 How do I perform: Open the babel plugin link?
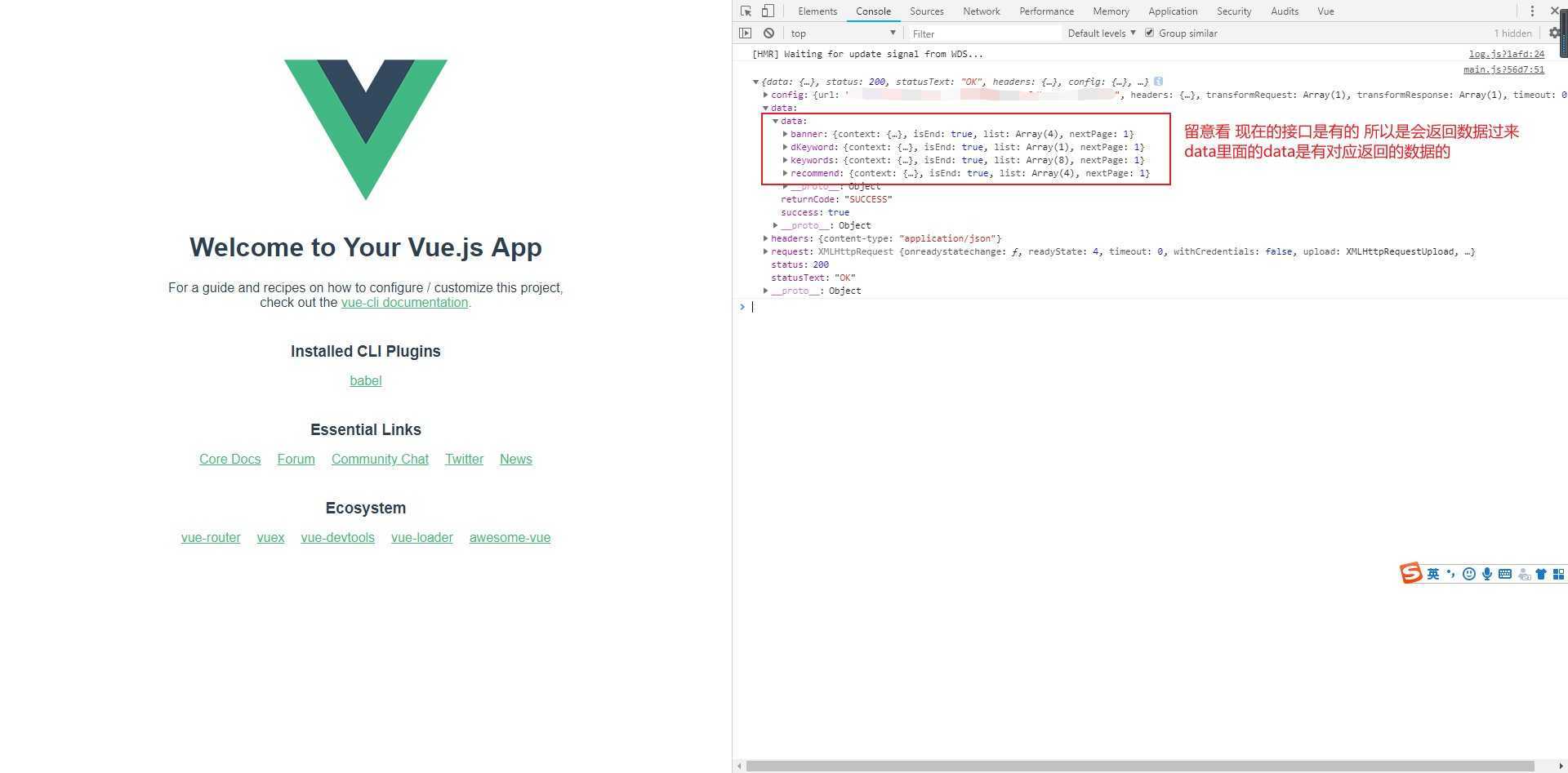366,380
